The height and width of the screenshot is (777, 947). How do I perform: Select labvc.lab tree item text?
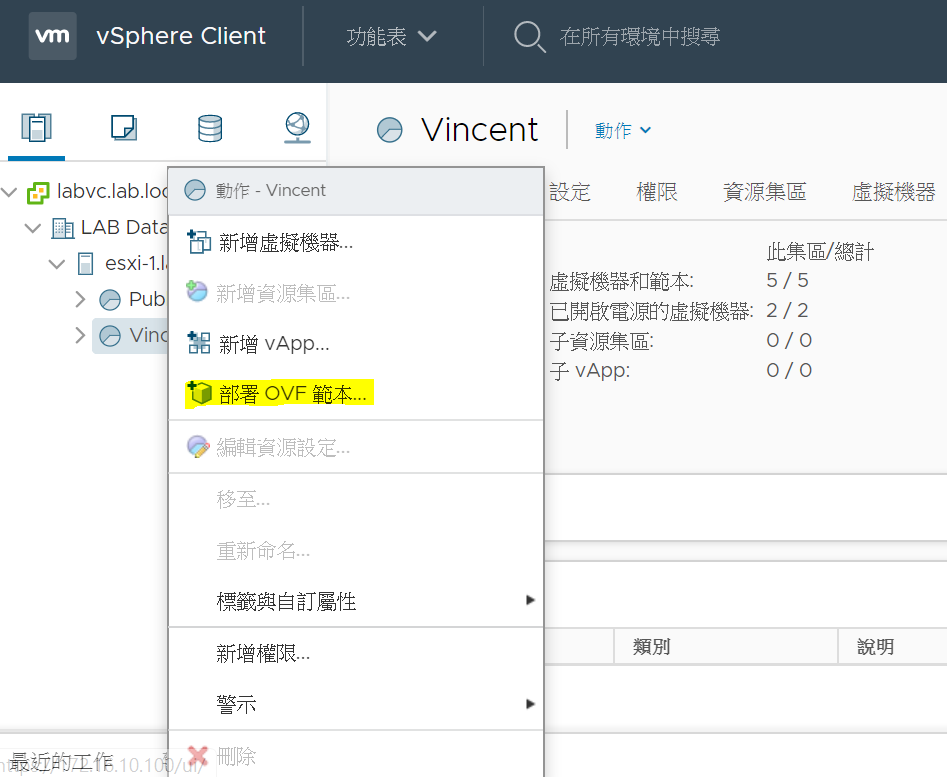[112, 191]
